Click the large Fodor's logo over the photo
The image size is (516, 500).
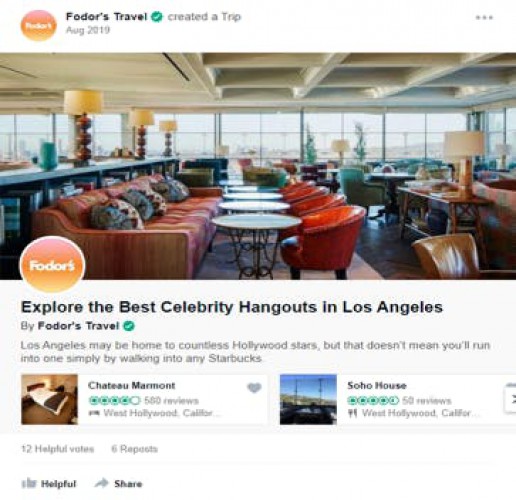52,264
